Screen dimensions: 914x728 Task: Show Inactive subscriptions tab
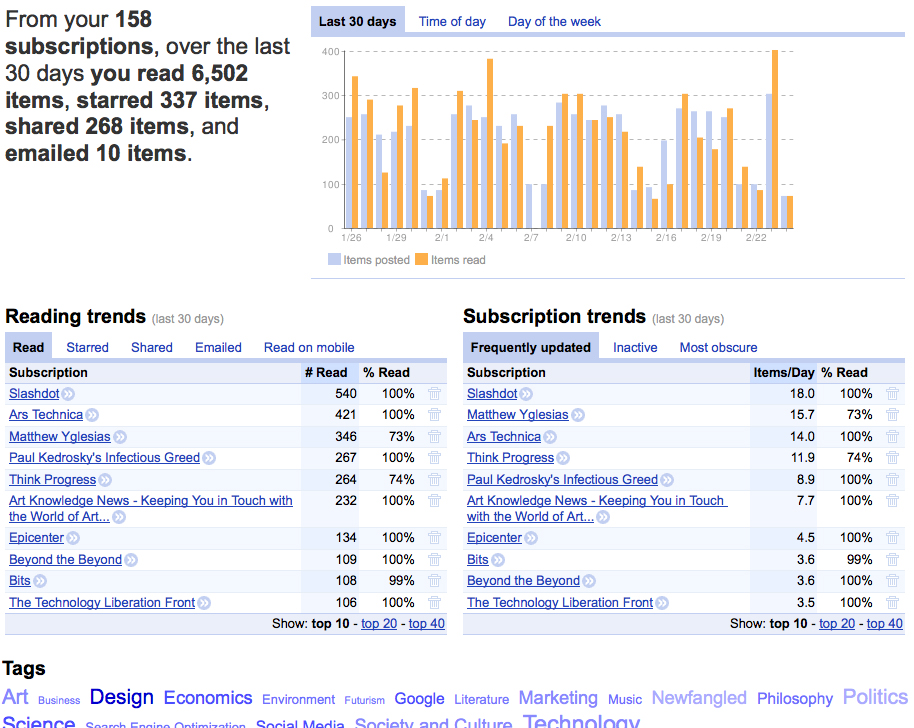pyautogui.click(x=635, y=347)
